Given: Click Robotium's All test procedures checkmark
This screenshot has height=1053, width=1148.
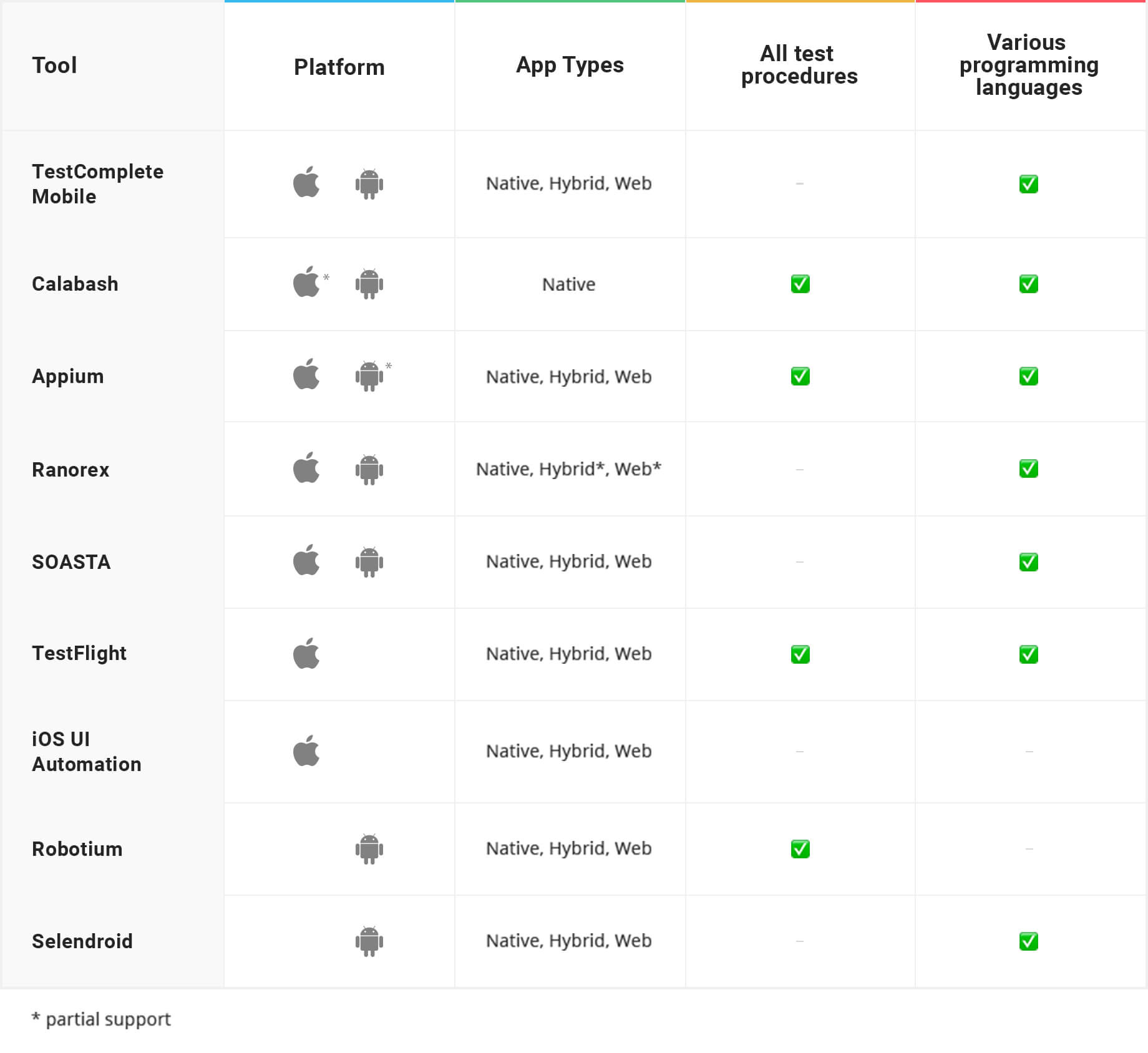Looking at the screenshot, I should 800,849.
